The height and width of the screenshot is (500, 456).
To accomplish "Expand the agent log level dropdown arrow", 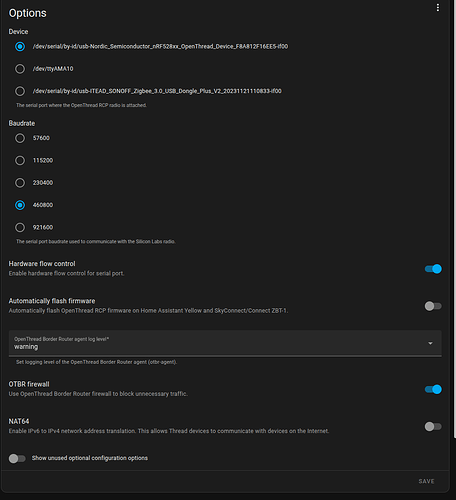I will pos(430,343).
